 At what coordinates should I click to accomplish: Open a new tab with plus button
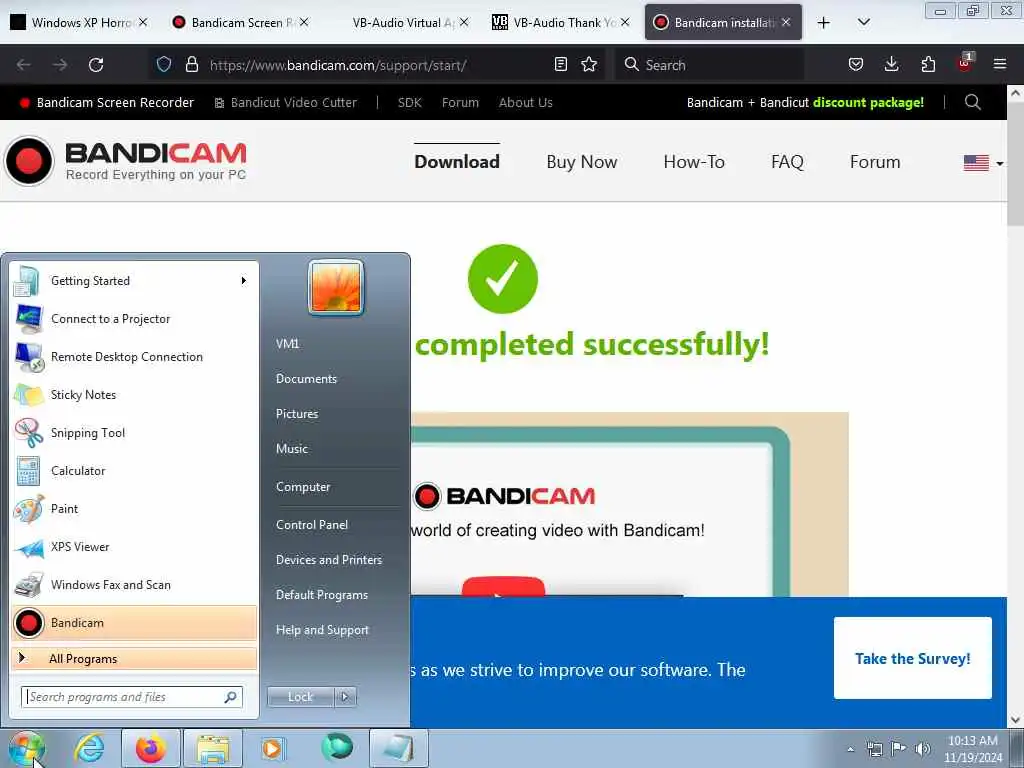pos(824,23)
